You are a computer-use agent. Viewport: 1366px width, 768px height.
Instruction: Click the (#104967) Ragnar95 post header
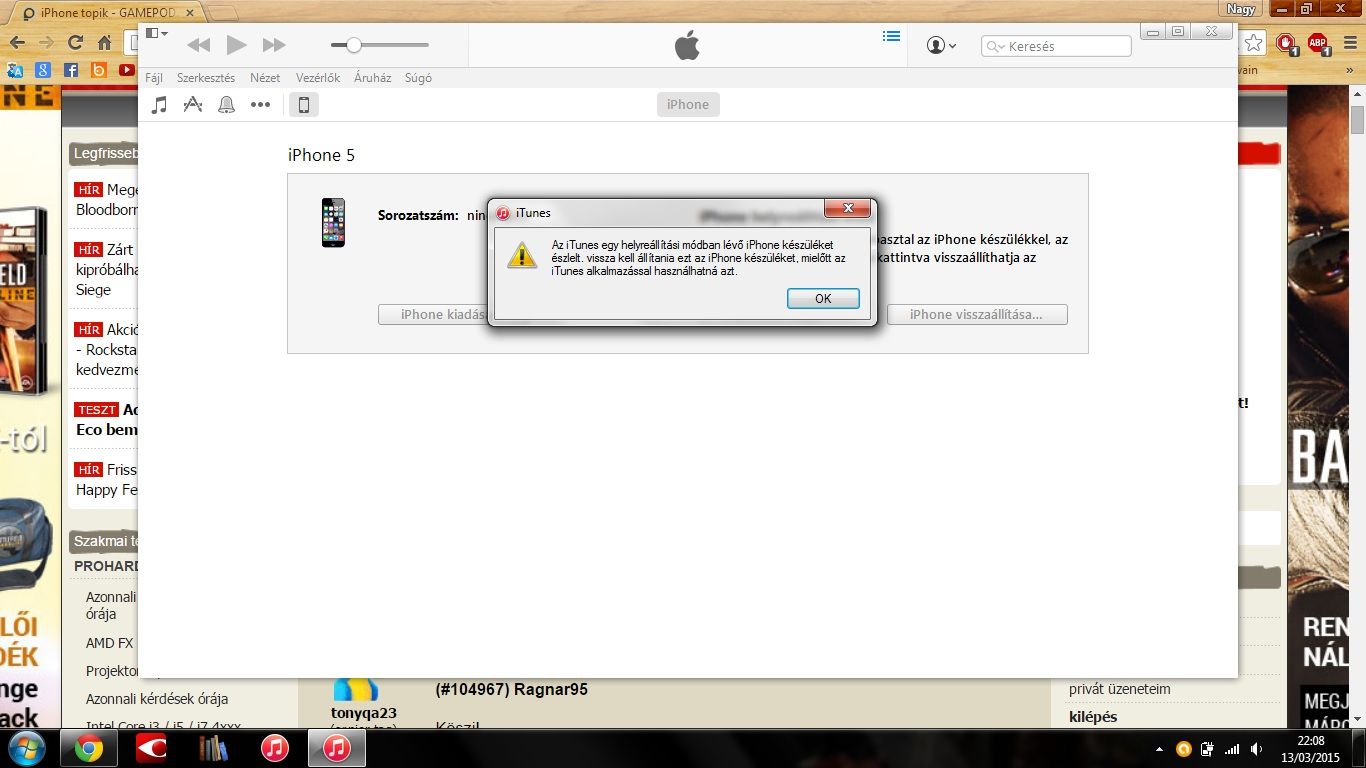pos(511,690)
